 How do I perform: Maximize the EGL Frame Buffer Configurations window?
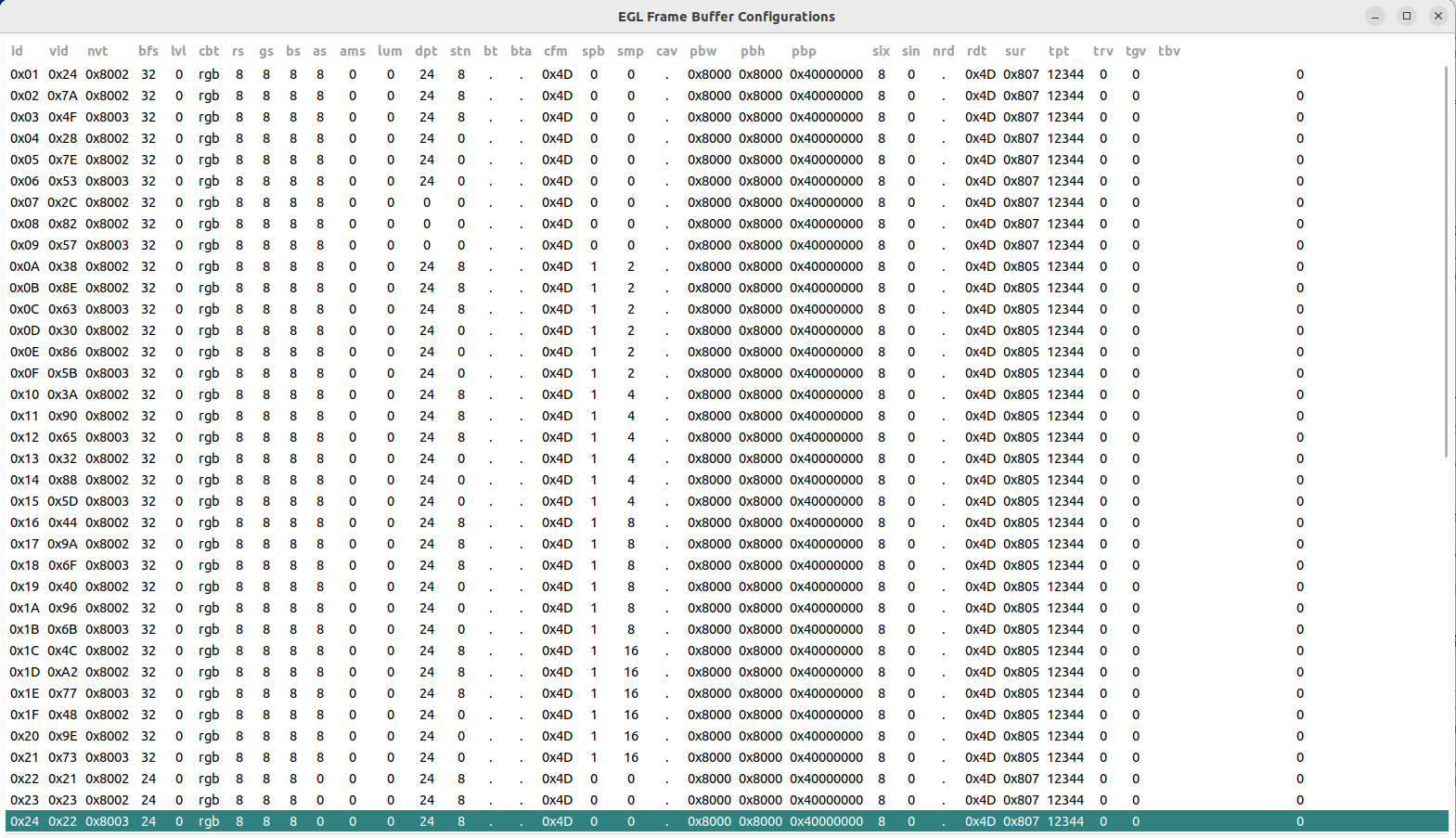[x=1407, y=16]
